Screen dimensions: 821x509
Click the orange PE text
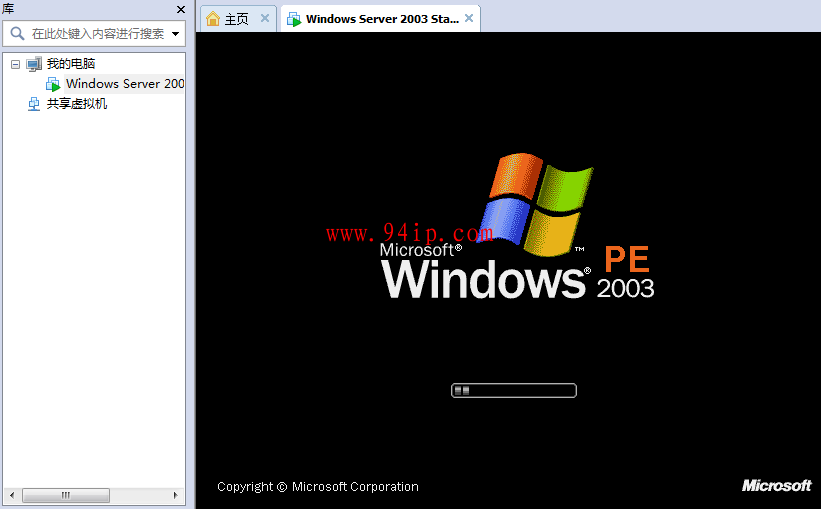(x=627, y=259)
